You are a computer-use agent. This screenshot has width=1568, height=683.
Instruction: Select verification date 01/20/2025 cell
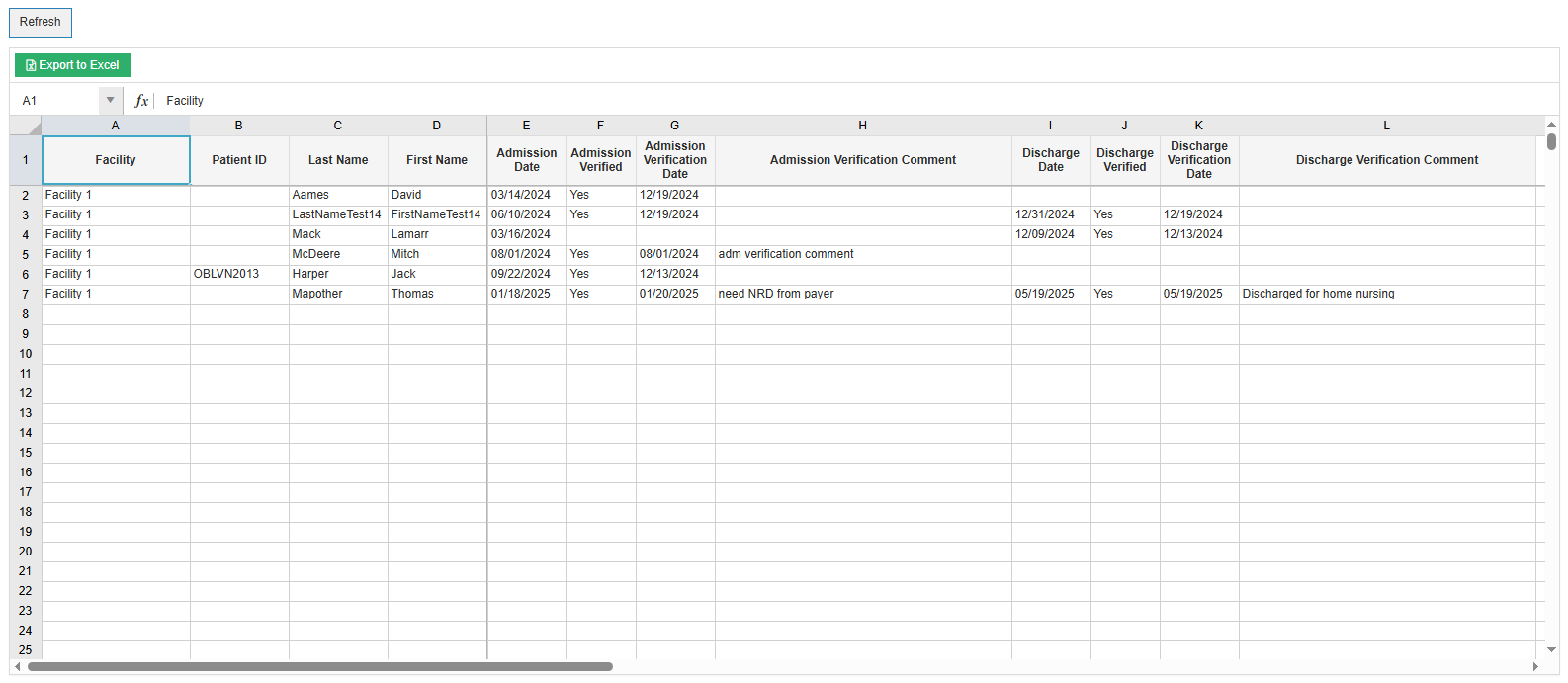coord(675,295)
